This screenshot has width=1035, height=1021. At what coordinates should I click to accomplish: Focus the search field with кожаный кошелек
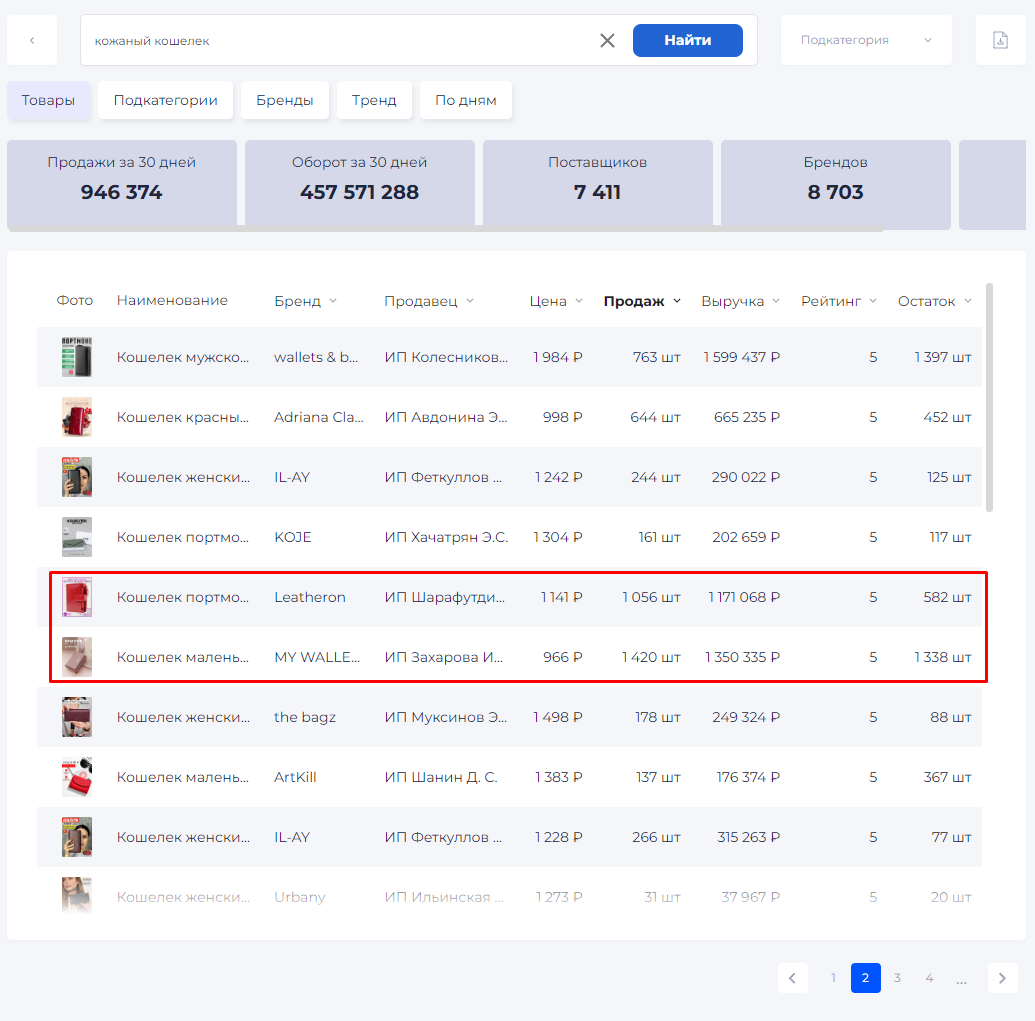(x=340, y=41)
